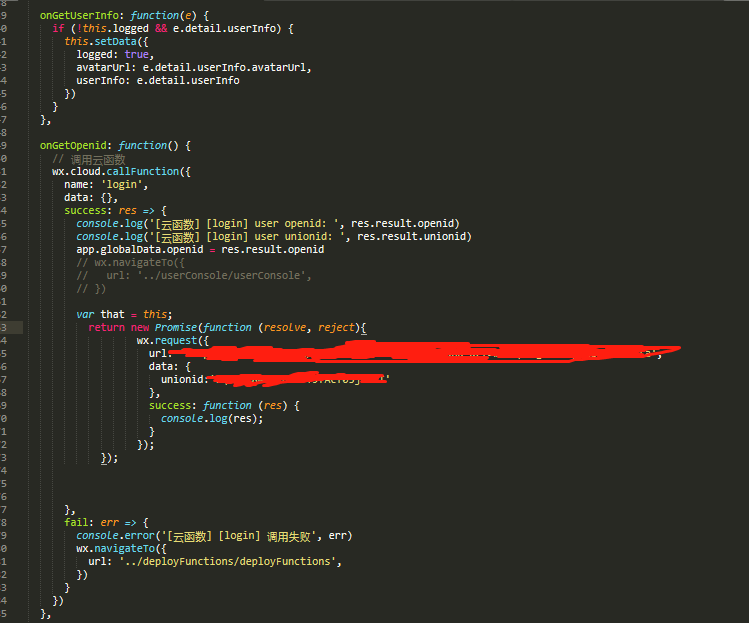Click 'app.globalData.openid = res.result.openid' line
The height and width of the screenshot is (623, 749).
tap(200, 249)
